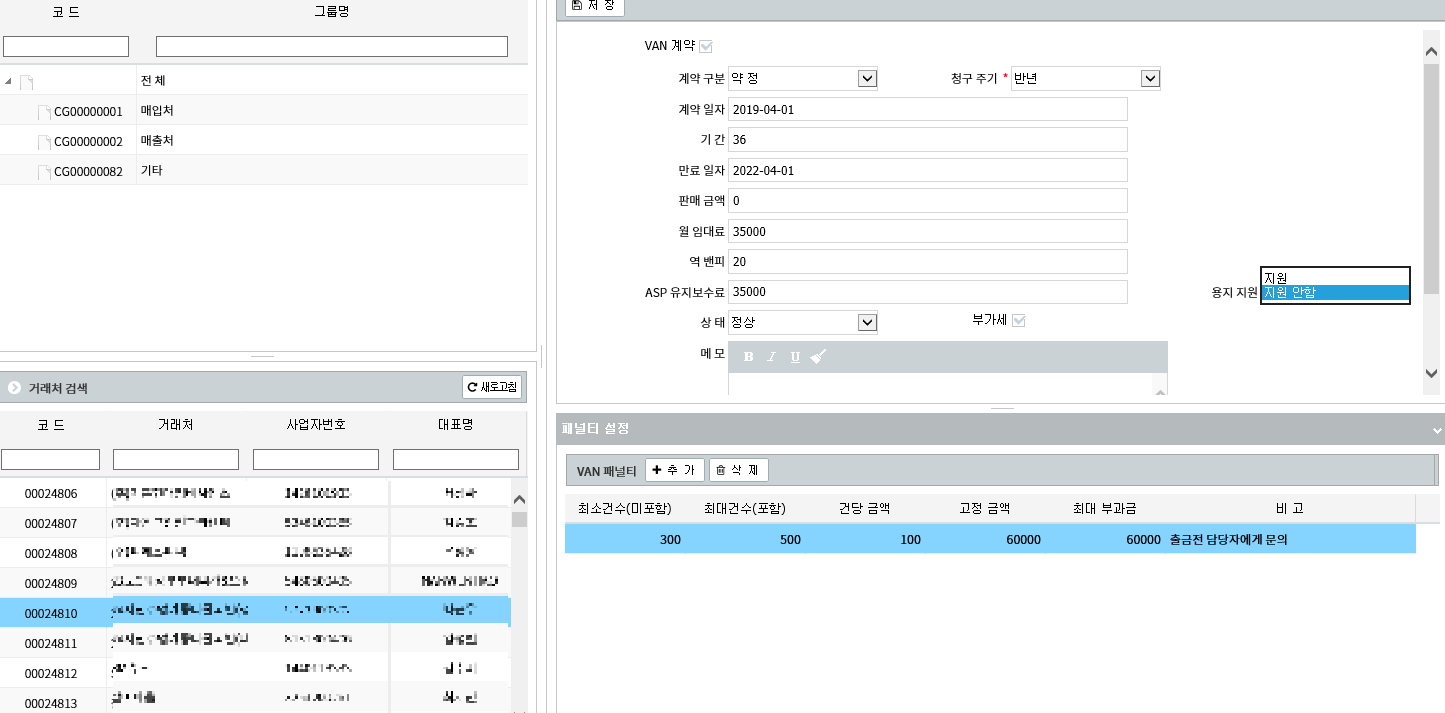Select tree item CG00000002 매출처
1445x713 pixels.
pos(264,140)
